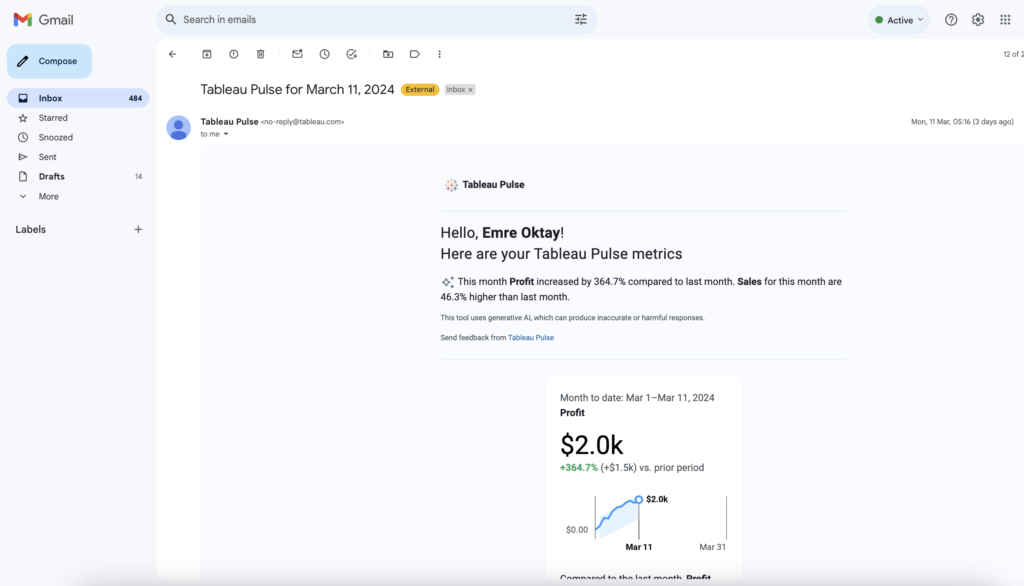Click the Compose button
Screen dimensions: 1024x586
point(49,61)
